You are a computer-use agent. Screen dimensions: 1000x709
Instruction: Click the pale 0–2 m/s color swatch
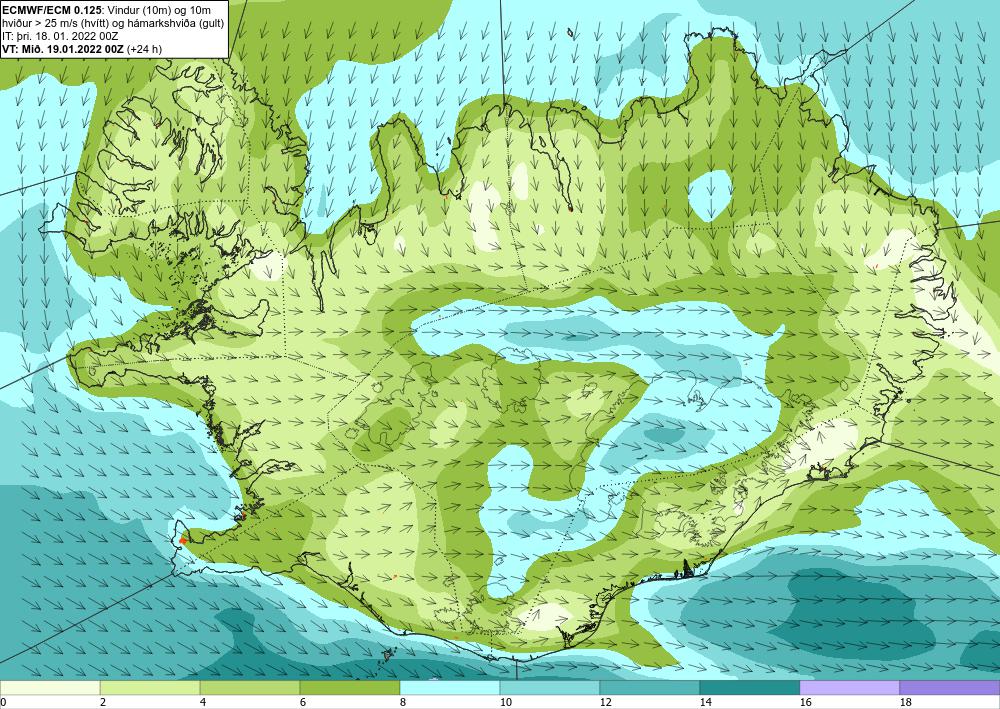click(50, 688)
